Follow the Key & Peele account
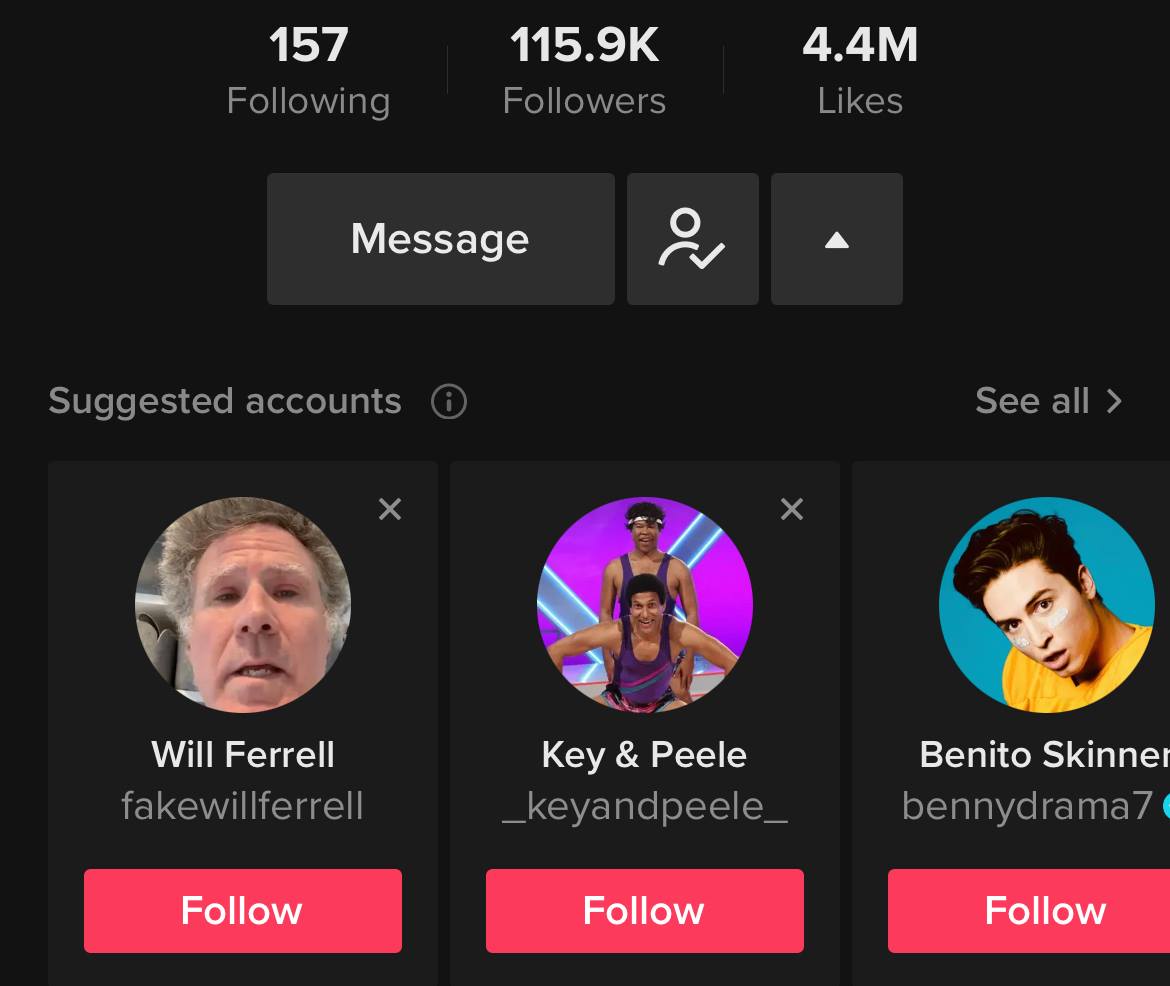The image size is (1170, 986). pos(644,910)
